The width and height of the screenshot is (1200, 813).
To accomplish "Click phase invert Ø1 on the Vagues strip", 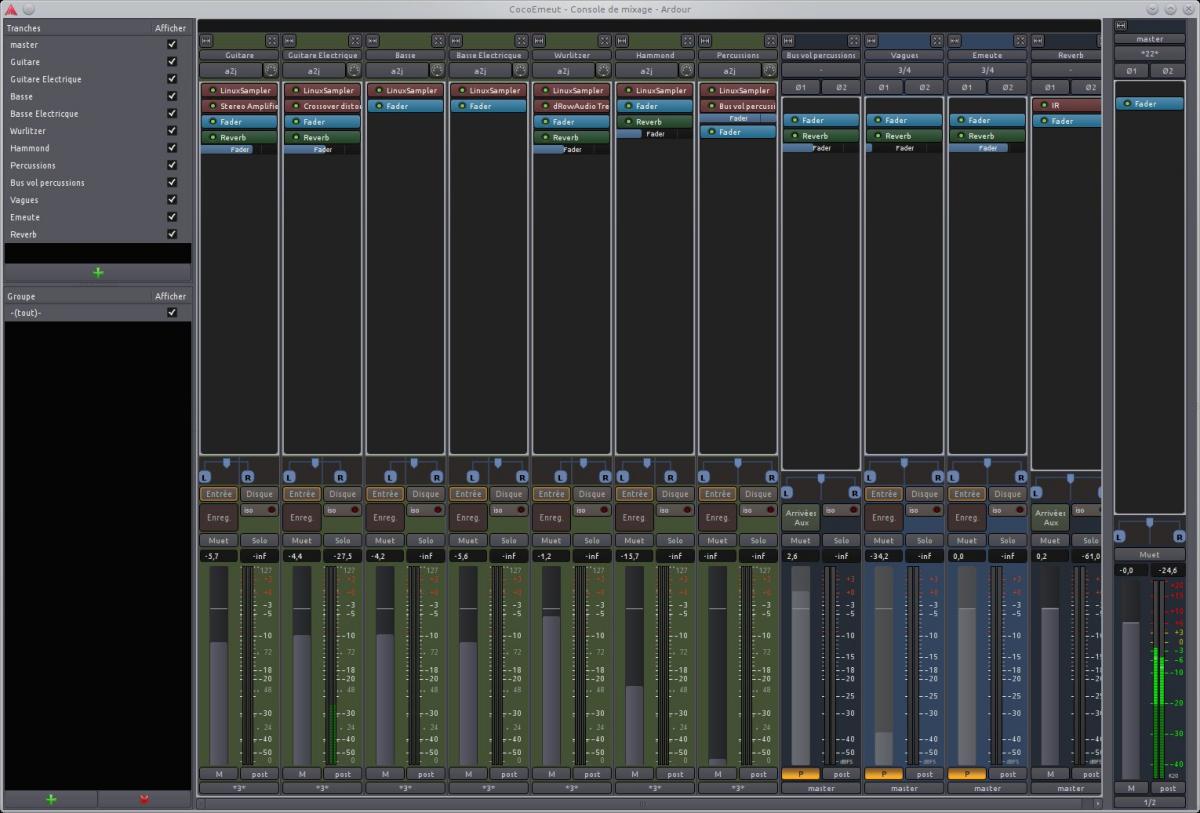I will (x=883, y=87).
